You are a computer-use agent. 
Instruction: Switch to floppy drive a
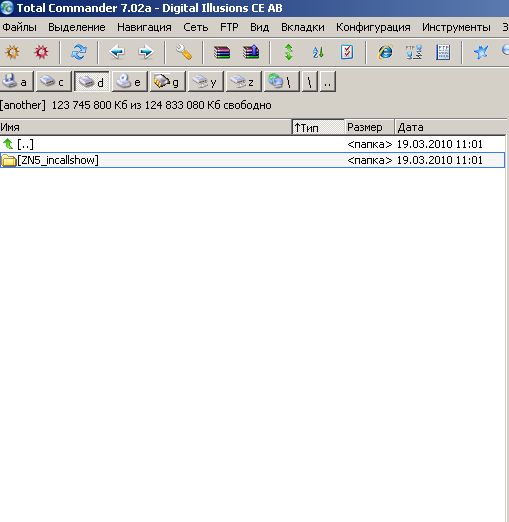[17, 81]
